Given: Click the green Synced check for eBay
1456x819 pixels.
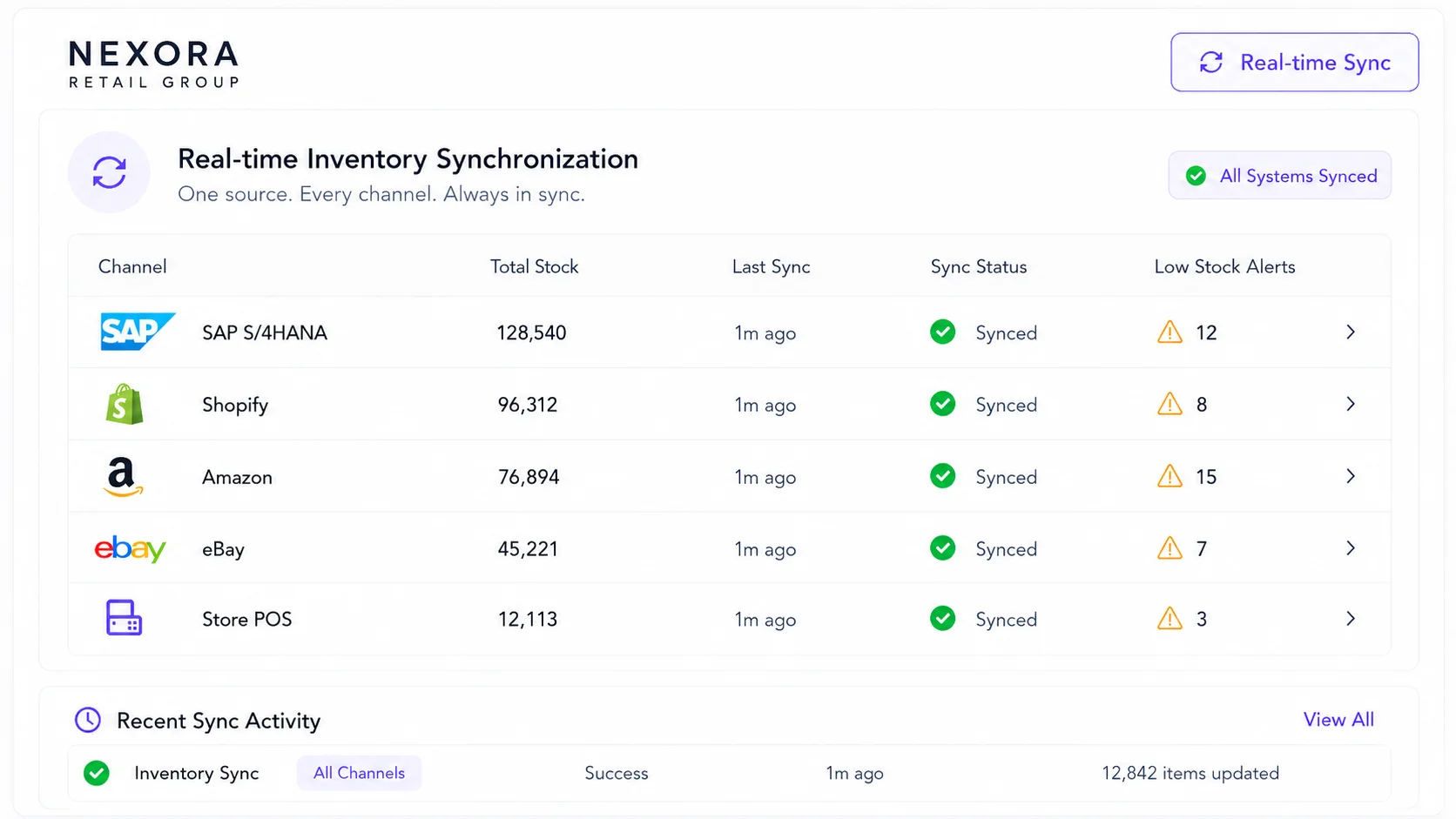Looking at the screenshot, I should pyautogui.click(x=942, y=548).
